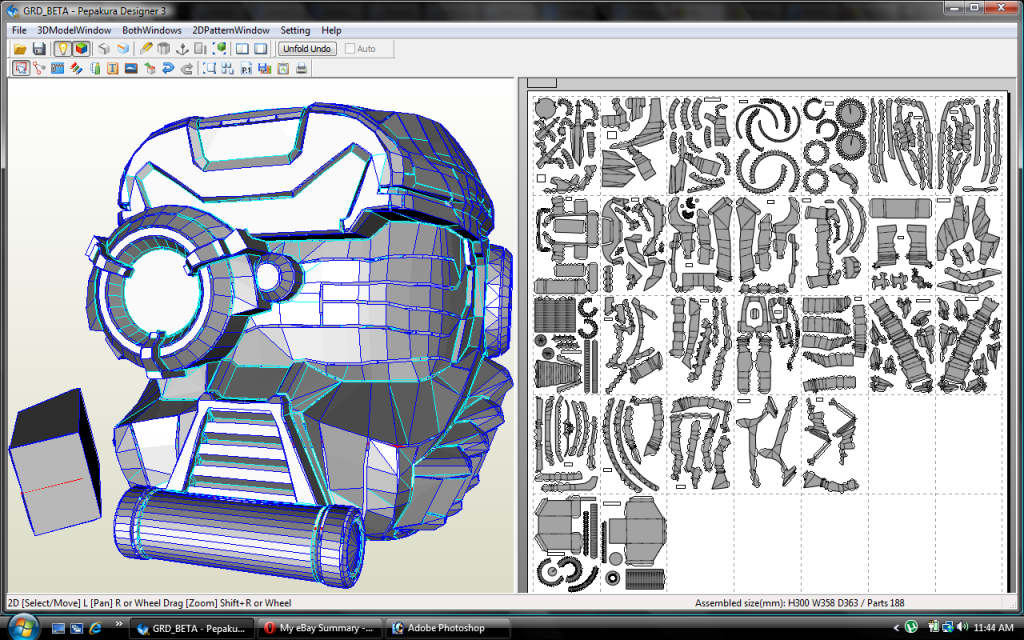The width and height of the screenshot is (1024, 640).
Task: Click the blue undo arrow icon
Action: [168, 68]
